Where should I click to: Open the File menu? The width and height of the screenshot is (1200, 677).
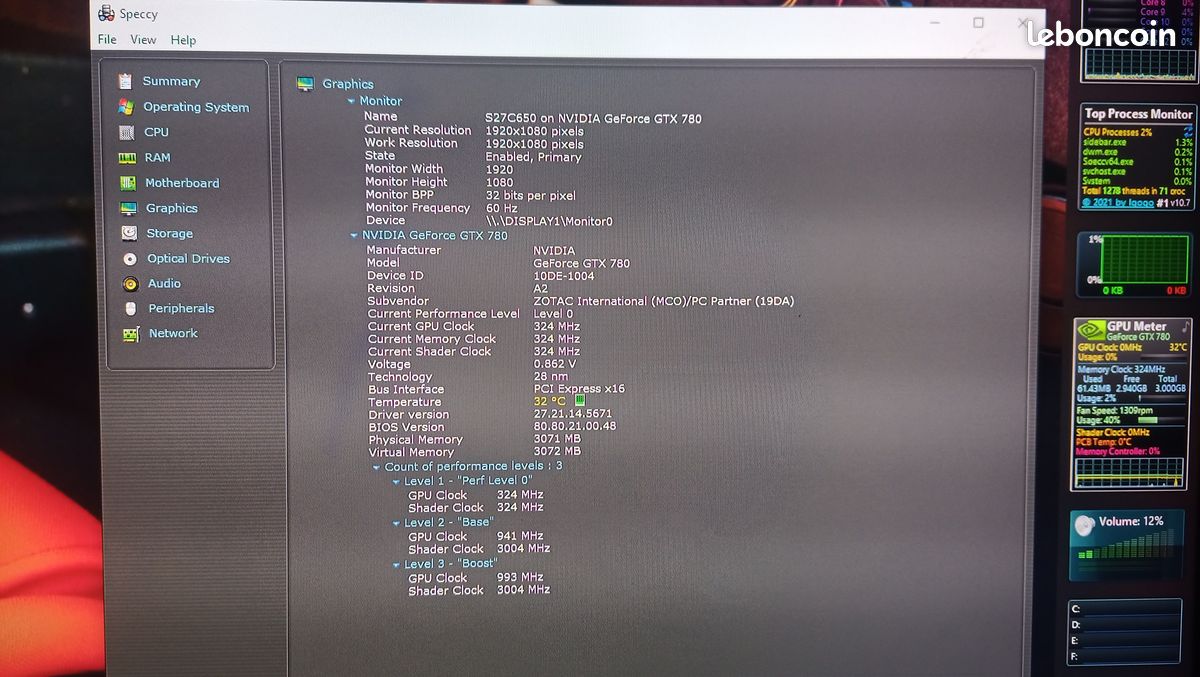pos(107,40)
